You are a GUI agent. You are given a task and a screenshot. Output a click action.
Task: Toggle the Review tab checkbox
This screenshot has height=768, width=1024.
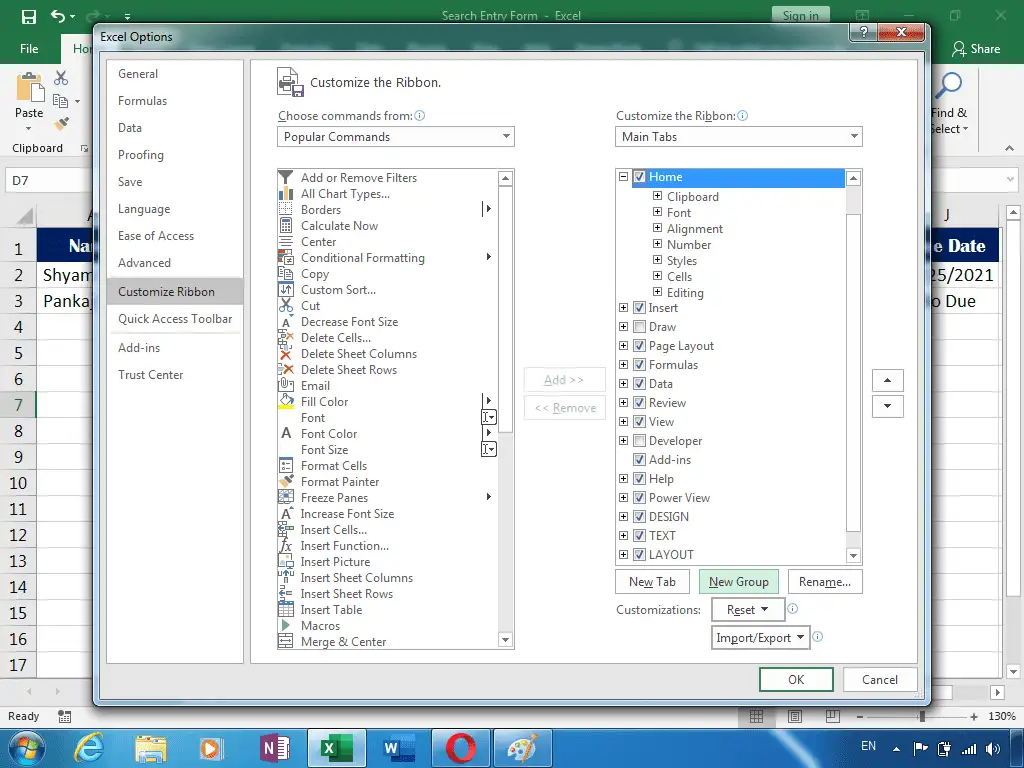pos(639,403)
